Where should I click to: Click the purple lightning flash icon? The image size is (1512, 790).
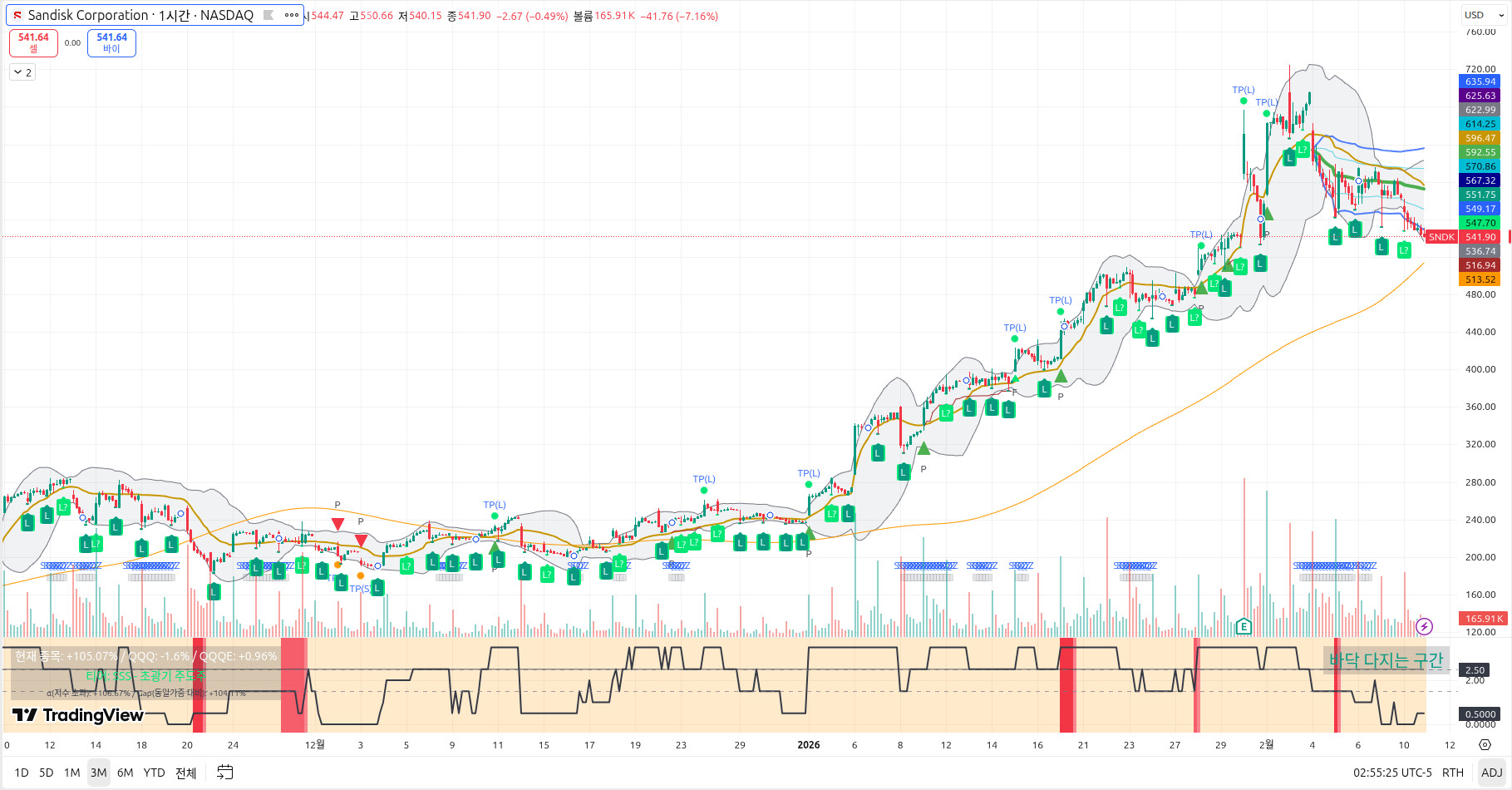pos(1424,626)
